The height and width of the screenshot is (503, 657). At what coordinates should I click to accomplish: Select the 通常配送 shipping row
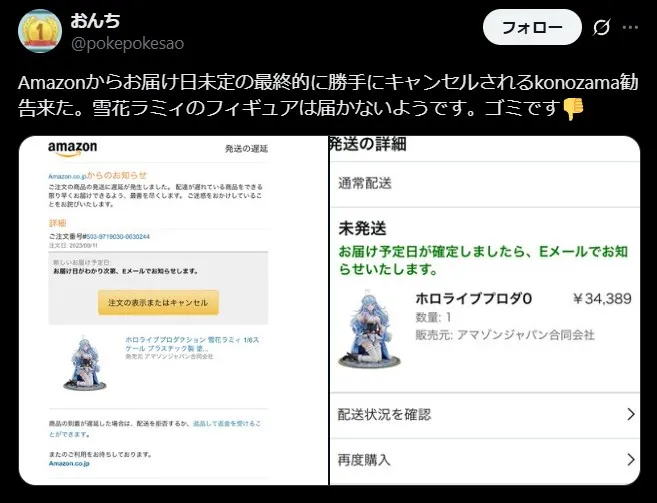(485, 184)
